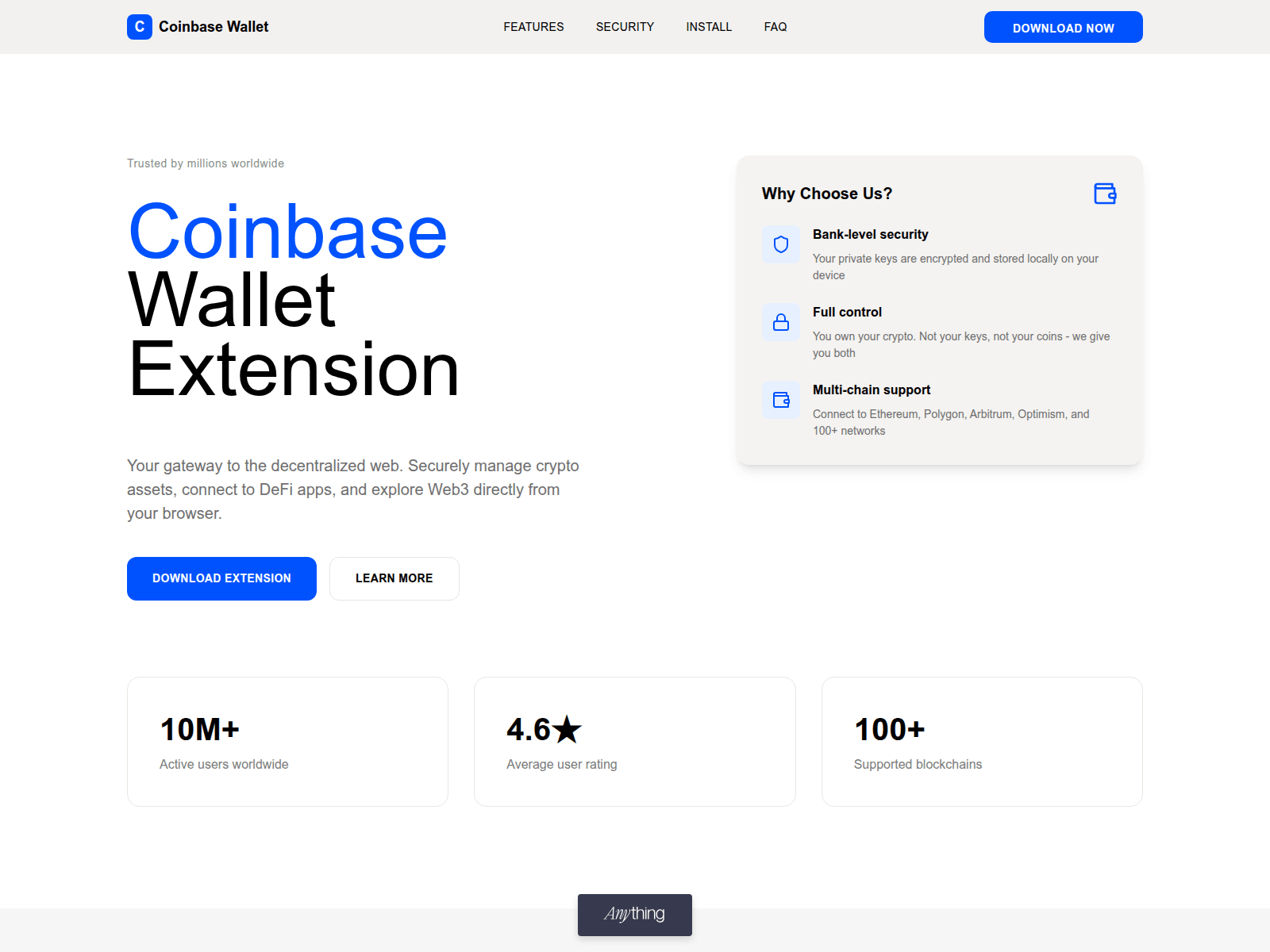Click the wallet icon beside Why Choose Us
Viewport: 1270px width, 952px height.
tap(1105, 194)
